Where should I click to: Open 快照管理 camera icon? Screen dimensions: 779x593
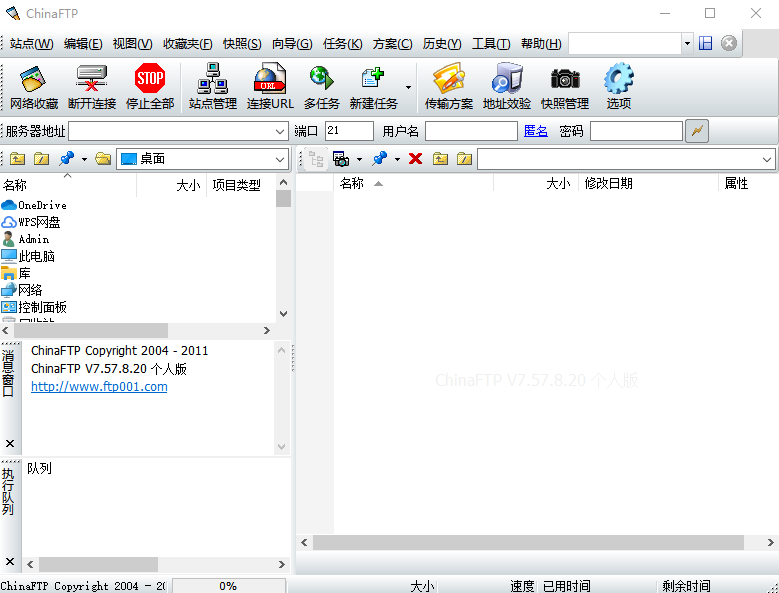coord(564,86)
